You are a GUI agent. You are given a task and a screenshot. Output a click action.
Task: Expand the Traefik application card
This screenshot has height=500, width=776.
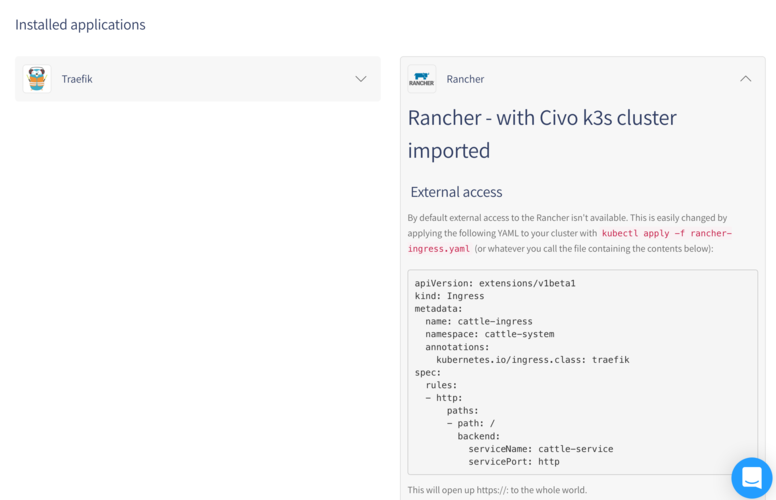point(361,79)
